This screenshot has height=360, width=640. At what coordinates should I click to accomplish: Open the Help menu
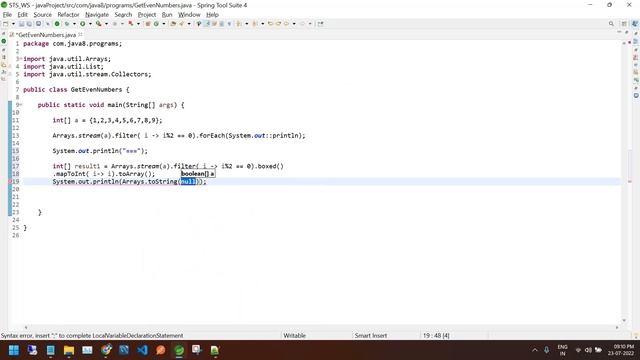[x=212, y=14]
